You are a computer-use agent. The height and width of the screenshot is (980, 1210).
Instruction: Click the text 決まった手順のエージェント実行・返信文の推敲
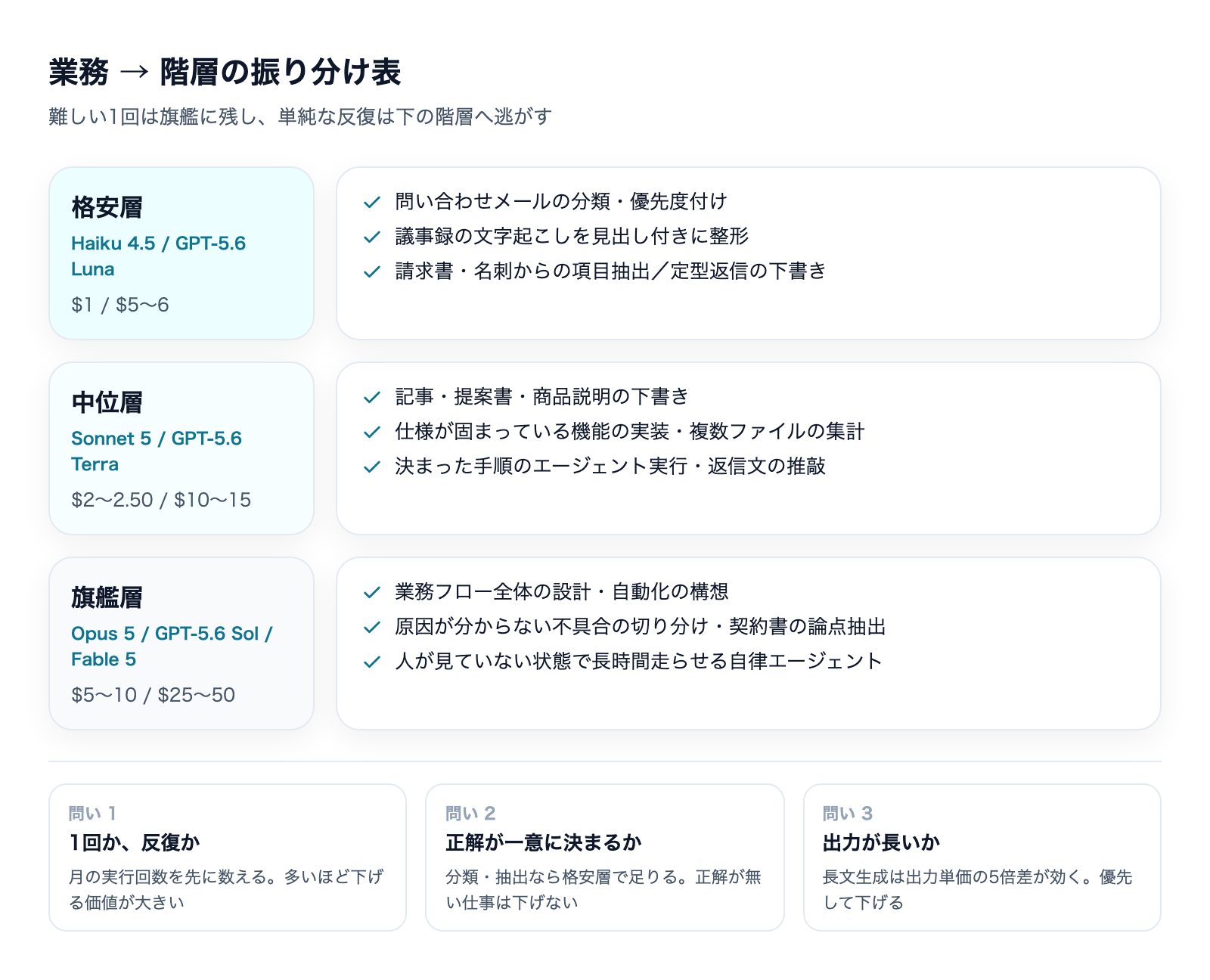click(610, 467)
